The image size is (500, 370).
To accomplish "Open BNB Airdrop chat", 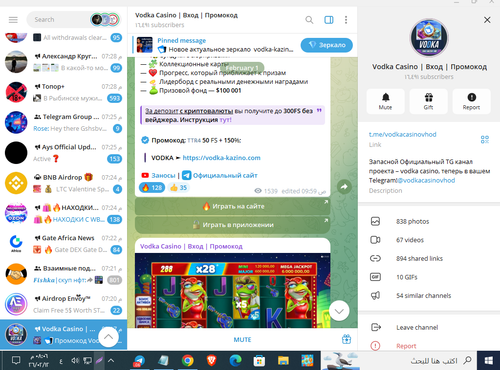I will tap(63, 183).
